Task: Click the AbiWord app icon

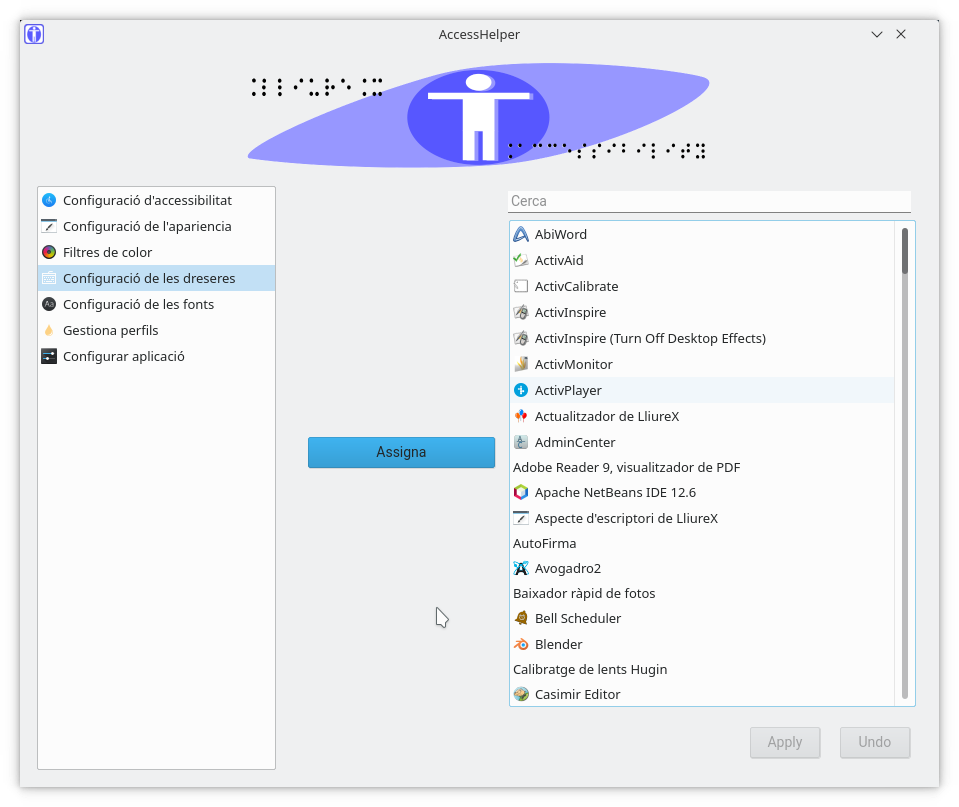Action: pos(520,234)
